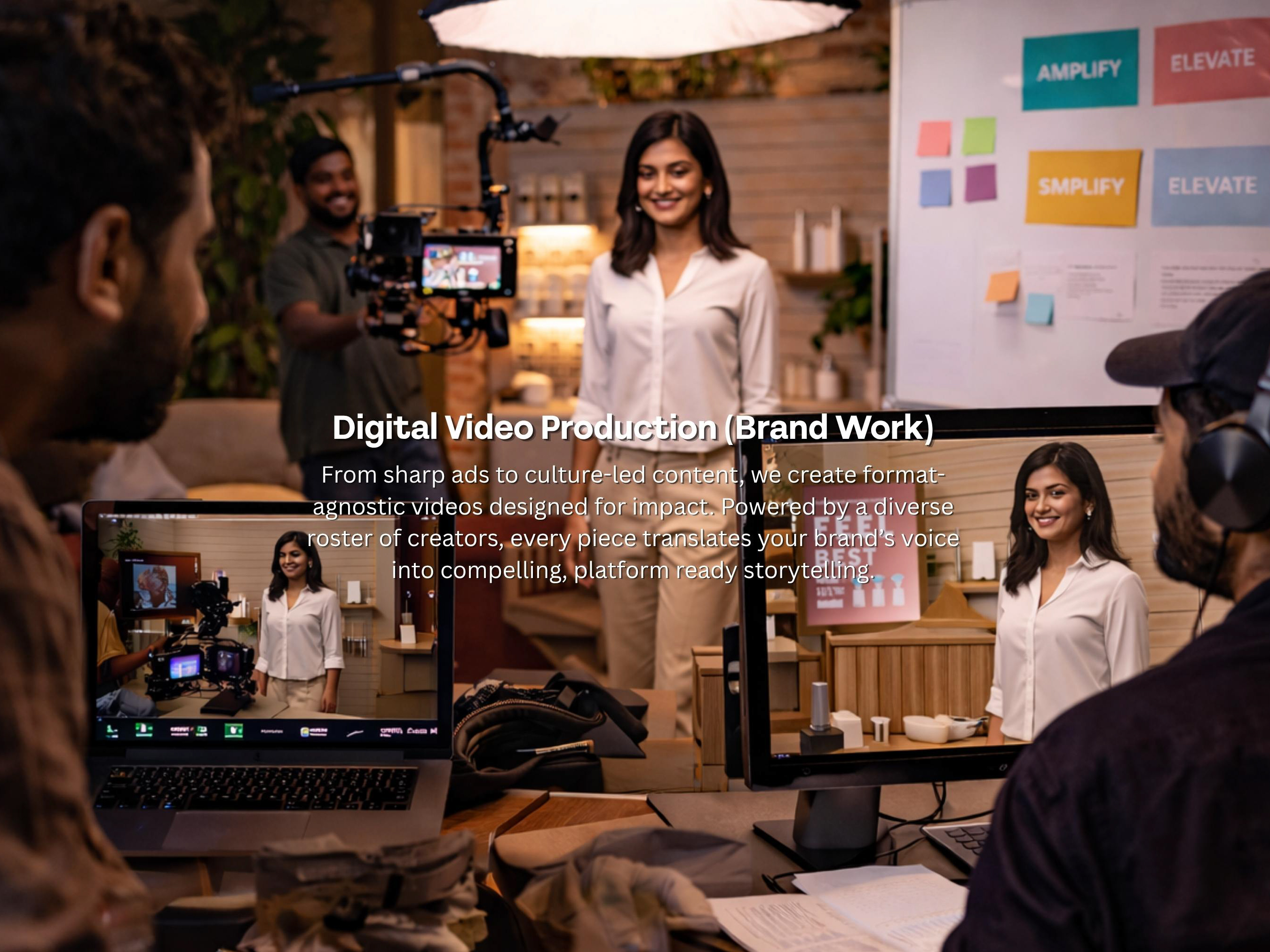Select the yellow SMPLIFY card
This screenshot has height=952, width=1270.
tap(1082, 187)
